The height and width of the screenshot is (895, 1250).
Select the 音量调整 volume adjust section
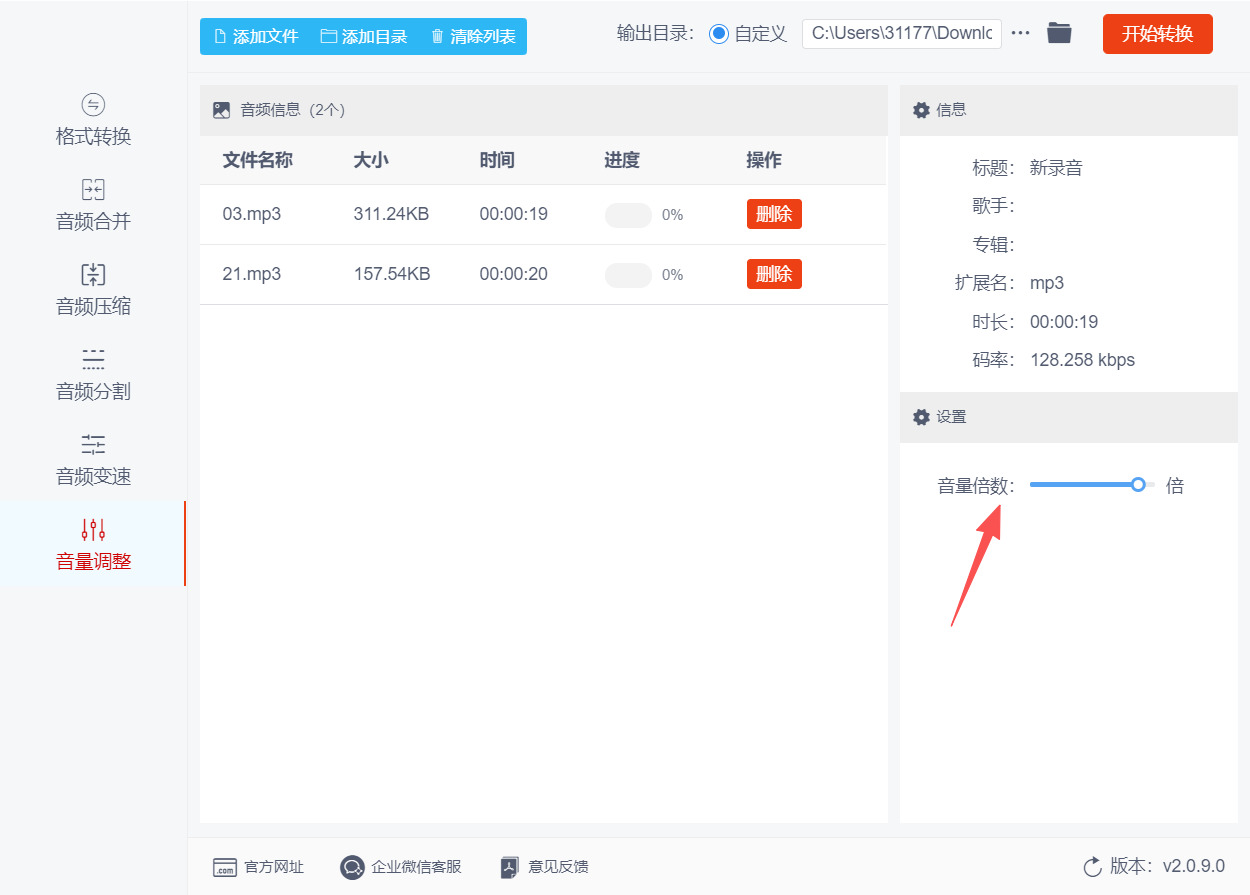93,544
